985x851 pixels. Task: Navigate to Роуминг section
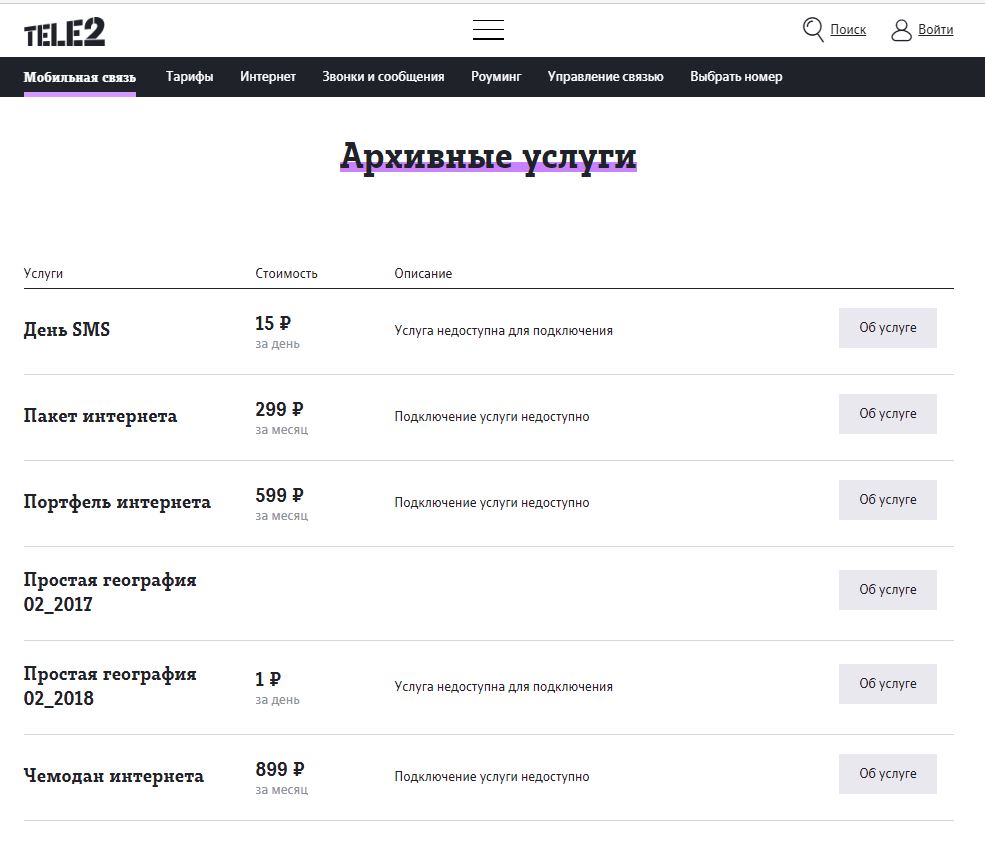click(496, 77)
